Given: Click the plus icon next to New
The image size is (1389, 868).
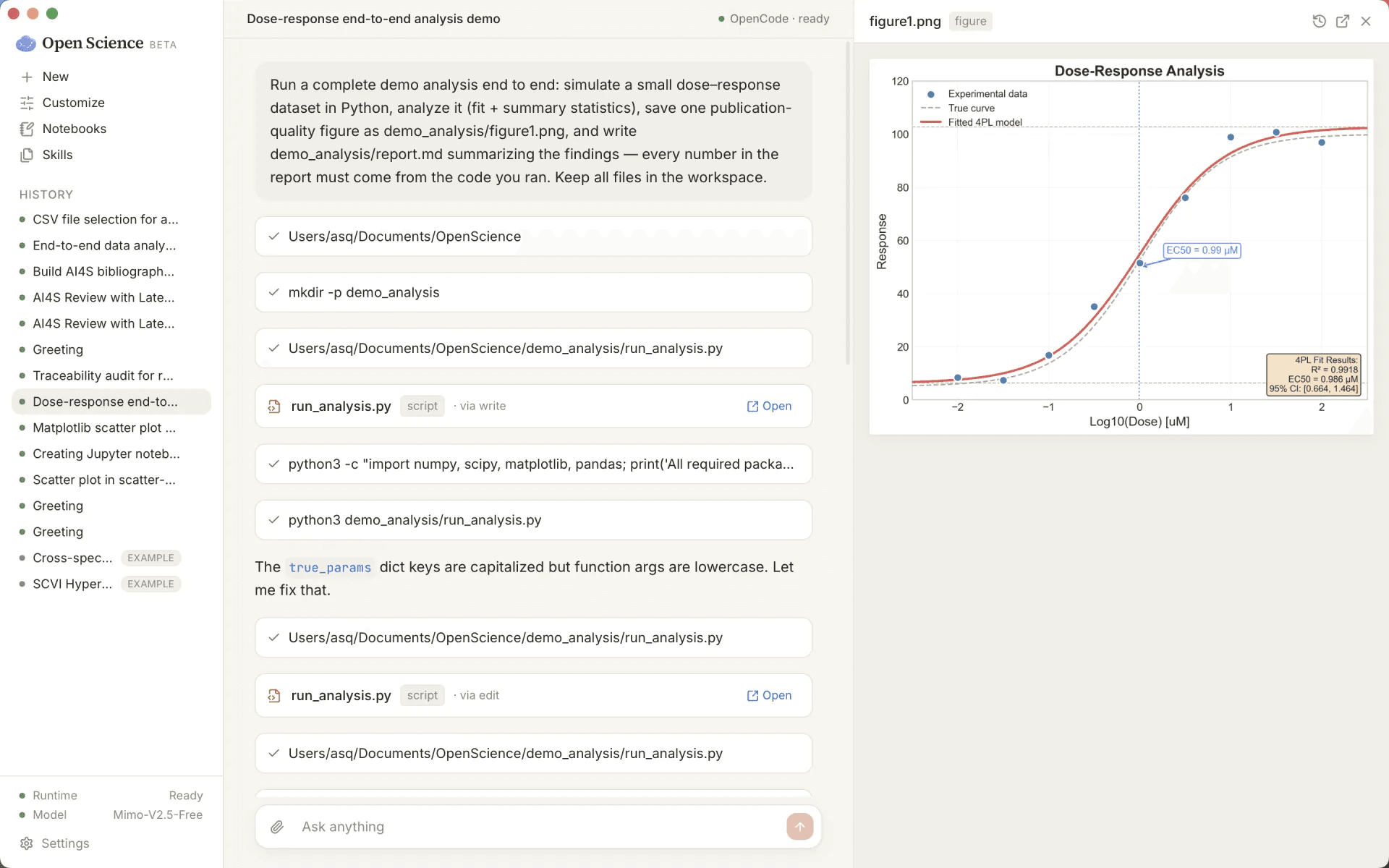Looking at the screenshot, I should tap(27, 77).
